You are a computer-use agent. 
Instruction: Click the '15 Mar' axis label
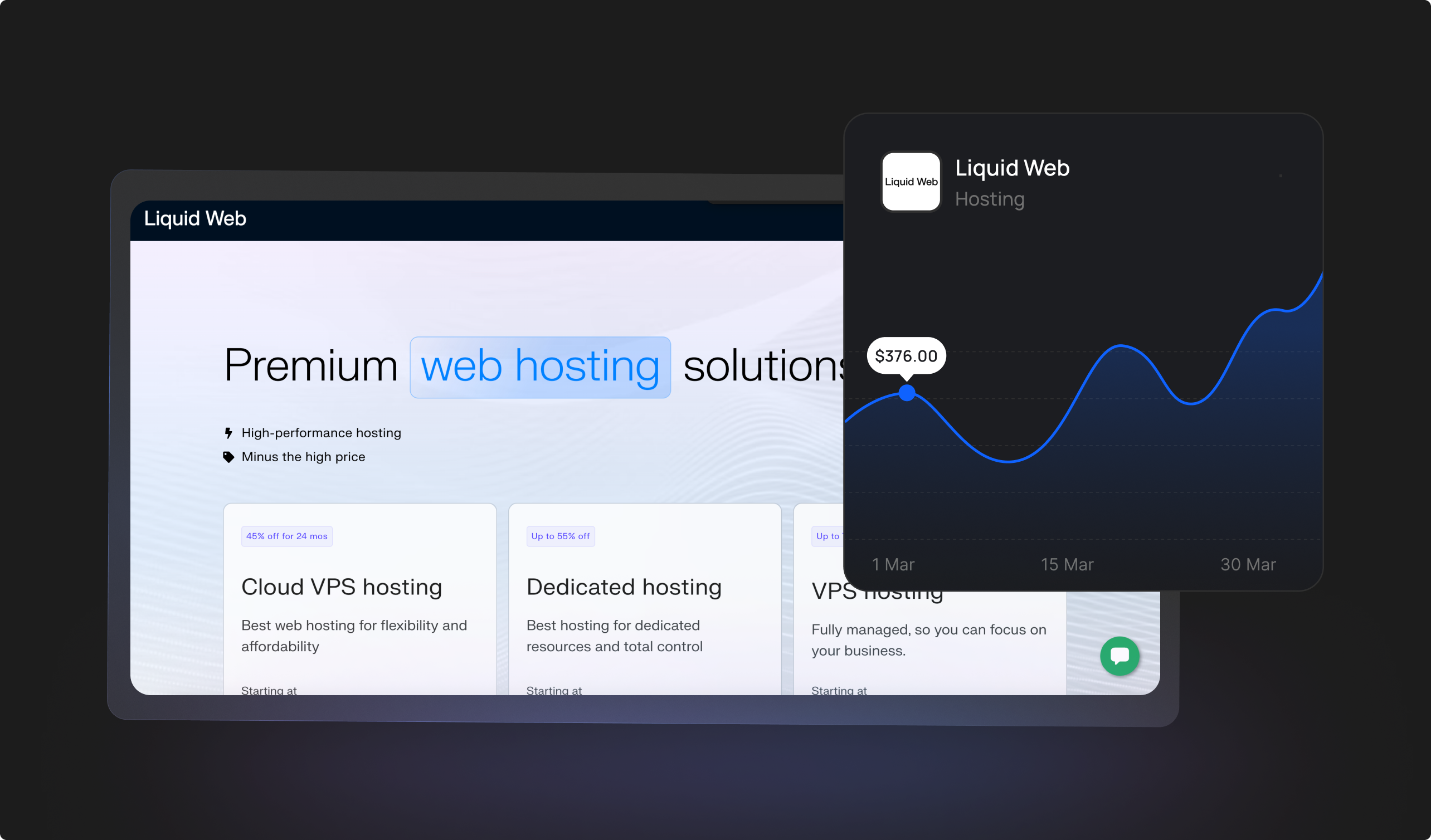tap(1067, 564)
